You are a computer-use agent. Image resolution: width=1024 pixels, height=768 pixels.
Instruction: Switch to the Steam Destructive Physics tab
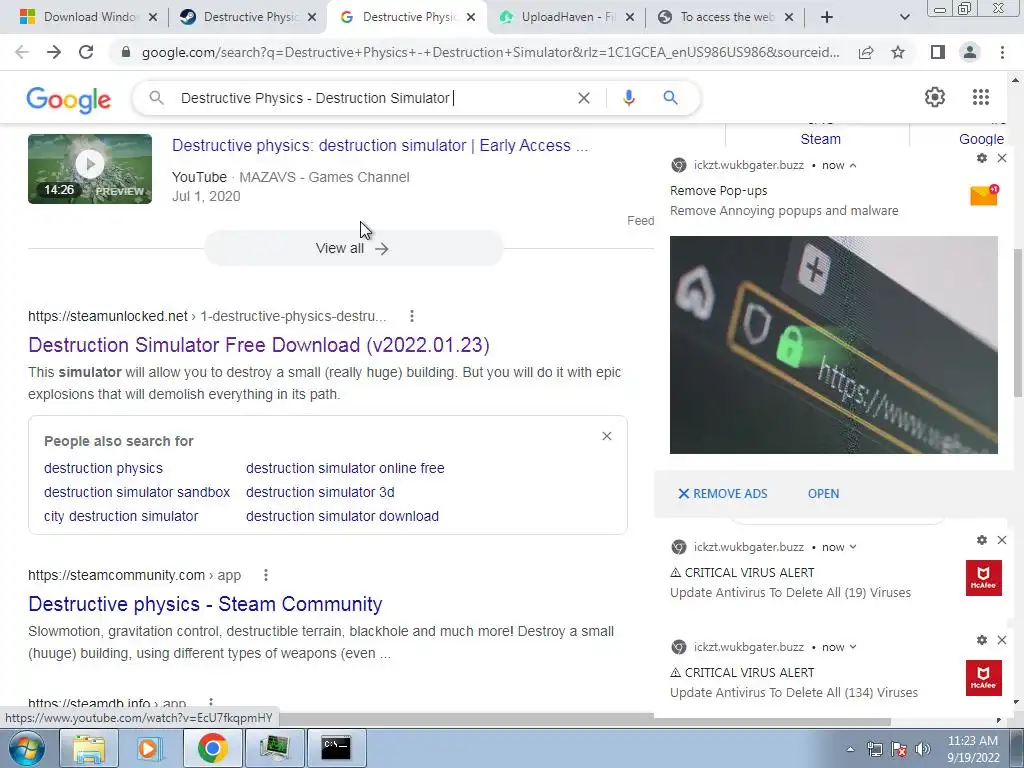point(248,18)
